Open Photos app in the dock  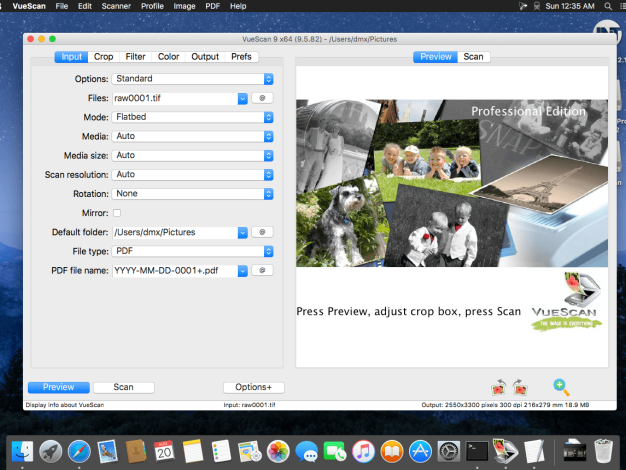278,452
